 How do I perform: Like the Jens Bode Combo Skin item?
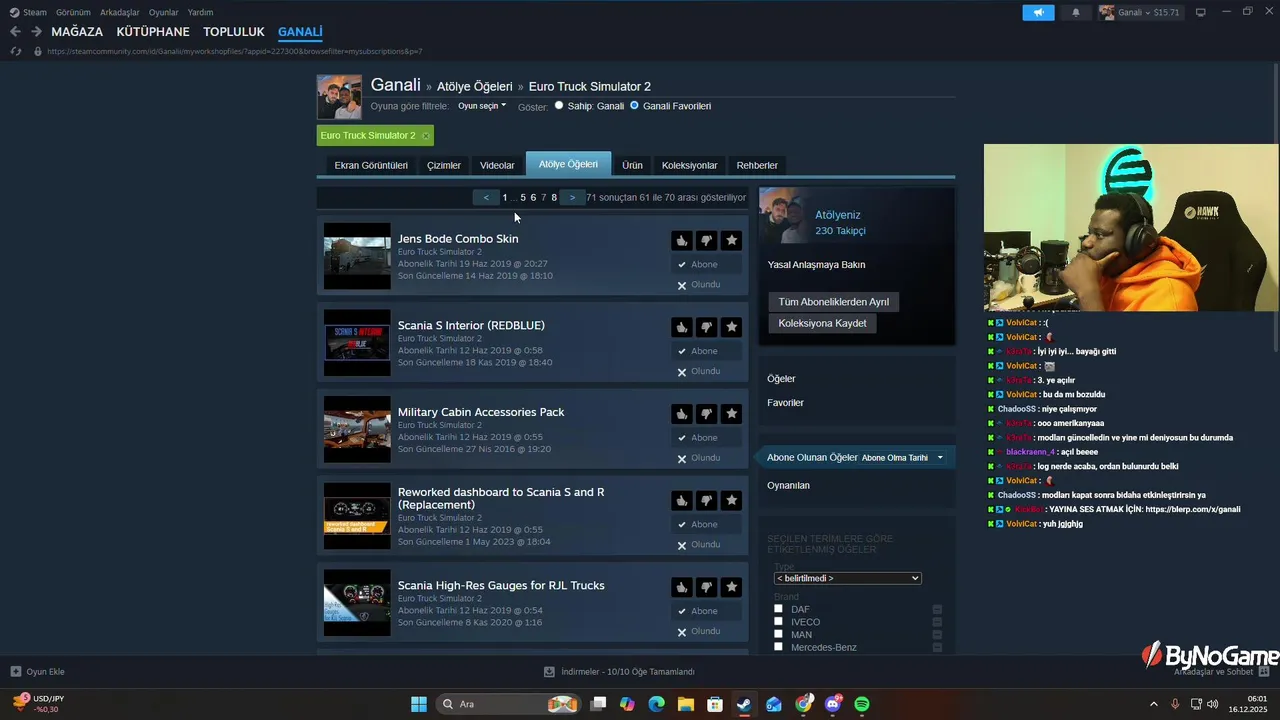click(x=681, y=240)
